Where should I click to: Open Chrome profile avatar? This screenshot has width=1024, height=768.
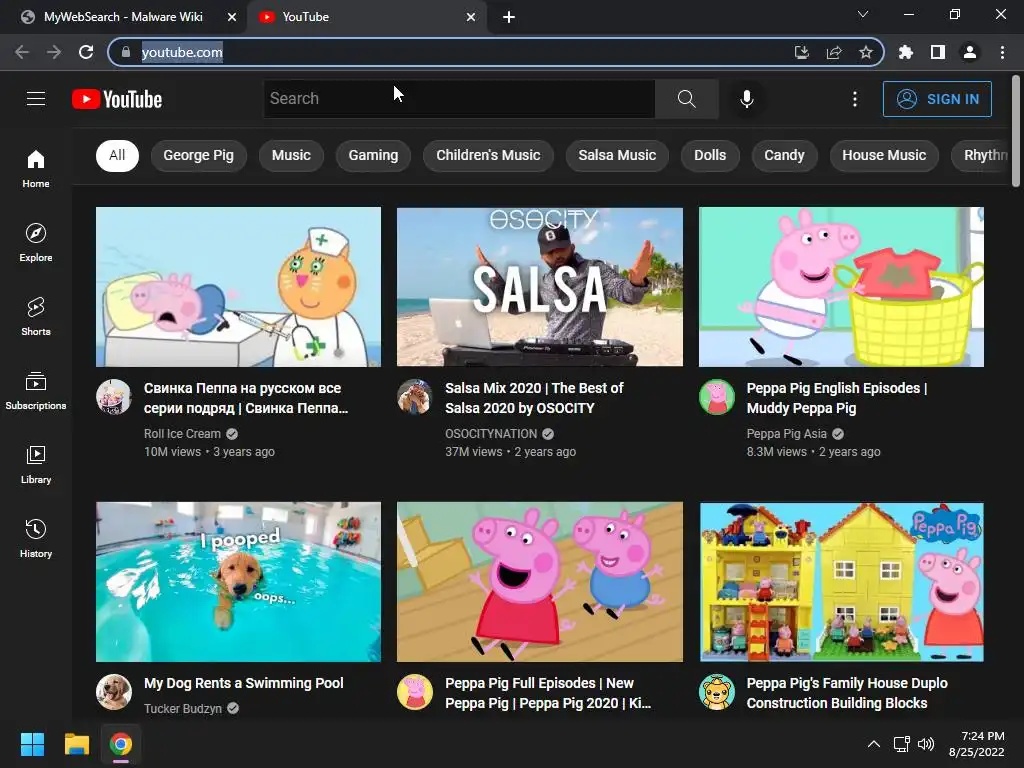coord(970,52)
